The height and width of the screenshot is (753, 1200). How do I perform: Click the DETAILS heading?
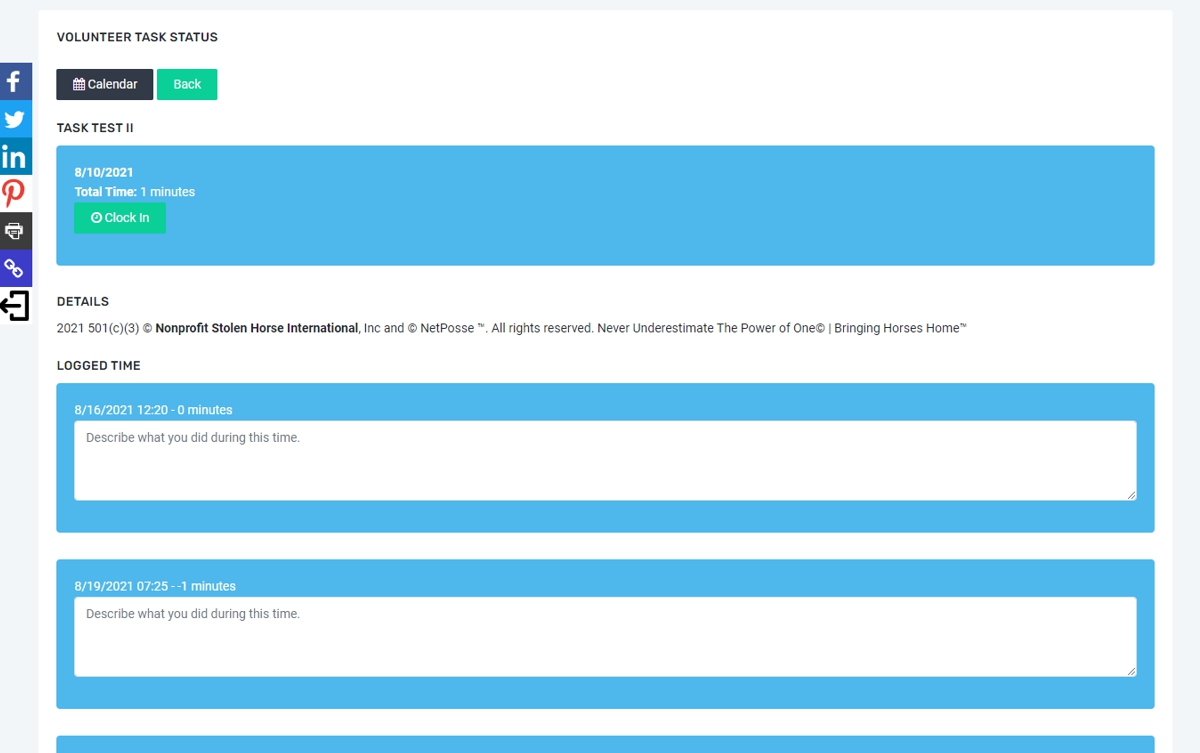pyautogui.click(x=83, y=302)
